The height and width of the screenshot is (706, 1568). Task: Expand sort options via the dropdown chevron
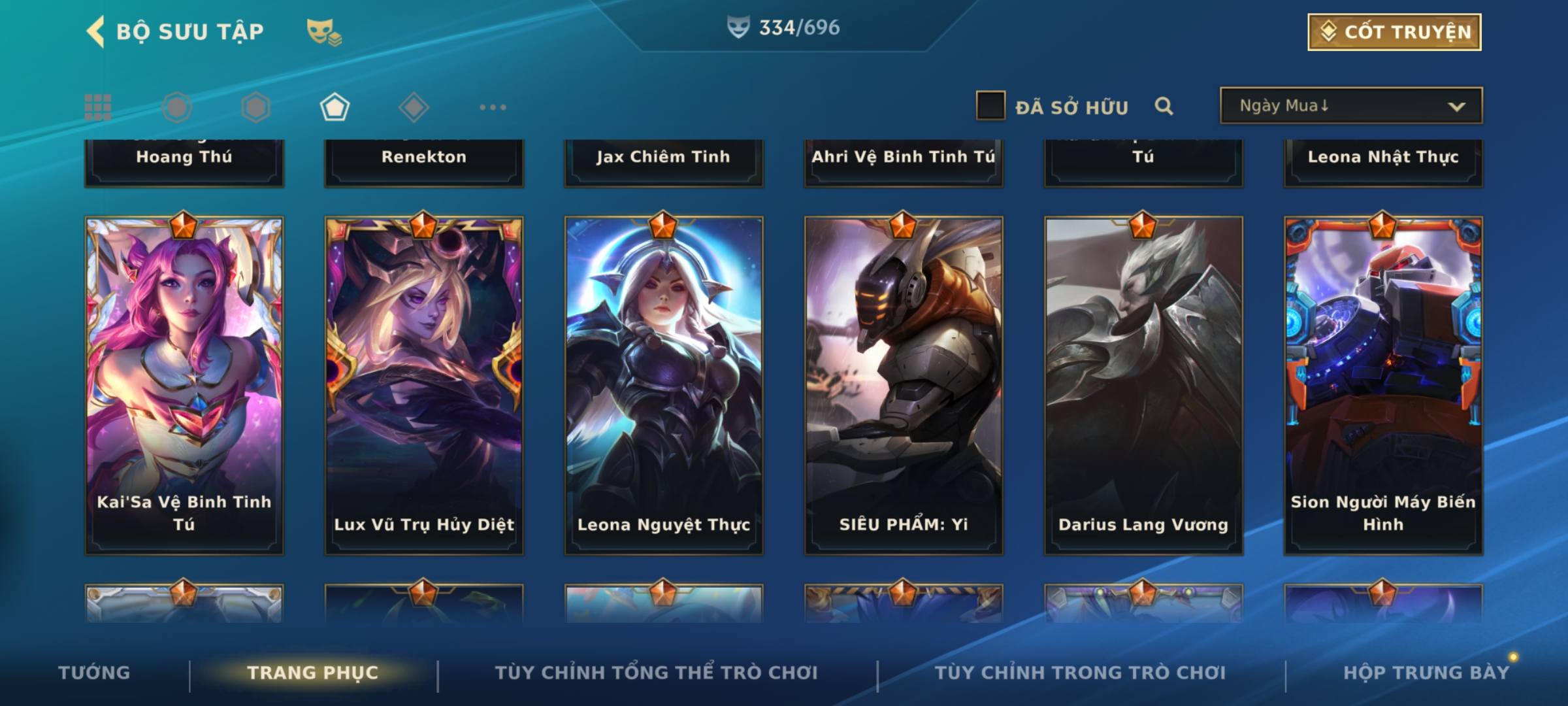(1456, 107)
